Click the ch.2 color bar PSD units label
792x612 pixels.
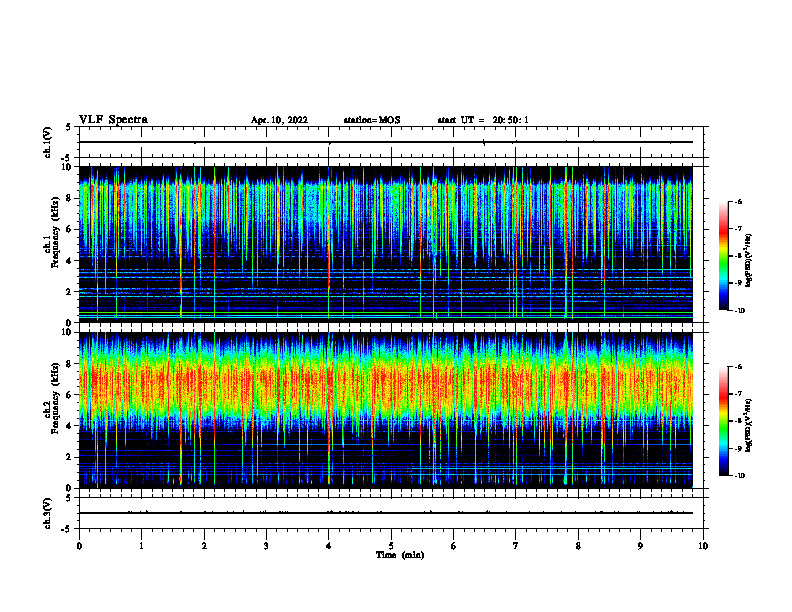tap(749, 426)
